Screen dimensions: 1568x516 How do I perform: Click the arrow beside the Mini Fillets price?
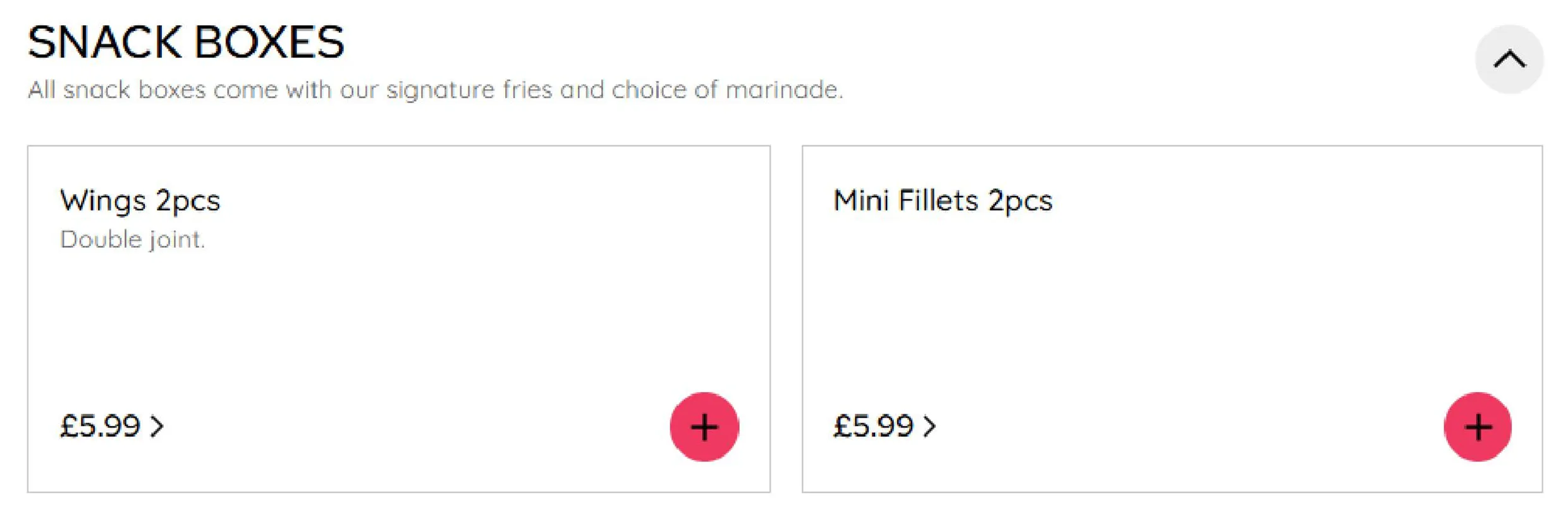click(929, 426)
